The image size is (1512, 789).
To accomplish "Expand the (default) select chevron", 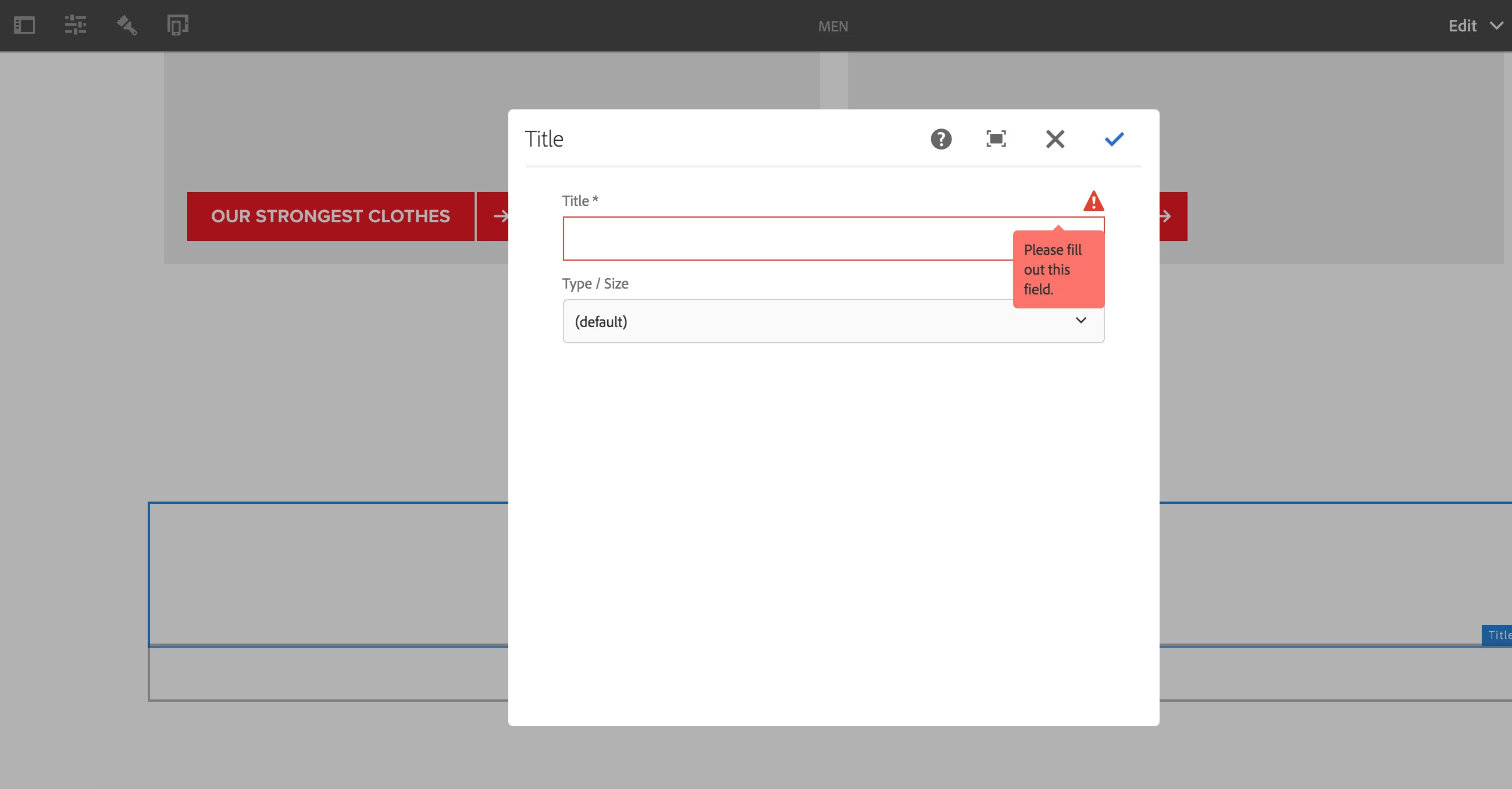I will click(x=1080, y=321).
